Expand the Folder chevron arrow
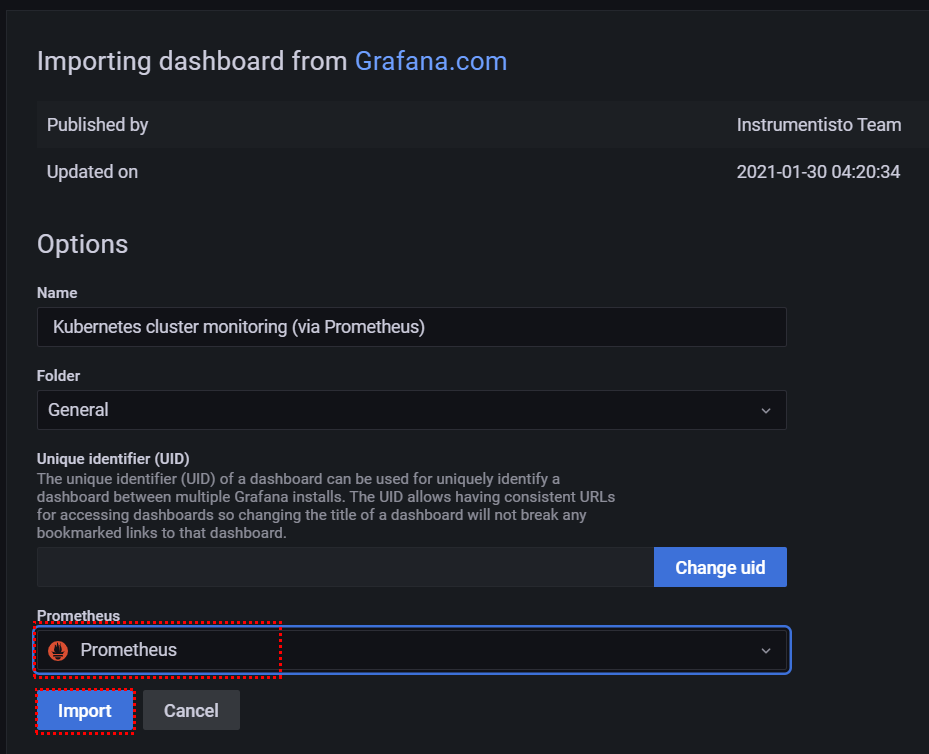The height and width of the screenshot is (754, 929). [x=765, y=410]
